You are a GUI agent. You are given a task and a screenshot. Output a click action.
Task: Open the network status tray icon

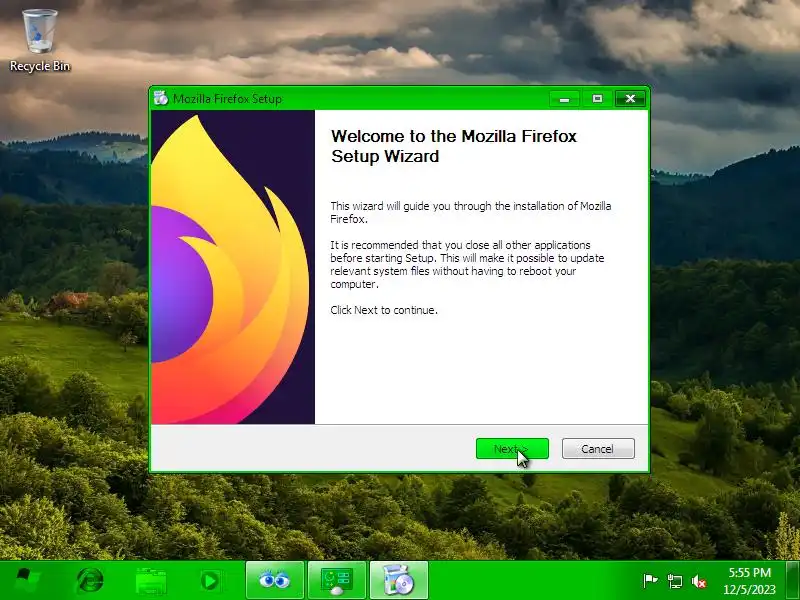674,581
